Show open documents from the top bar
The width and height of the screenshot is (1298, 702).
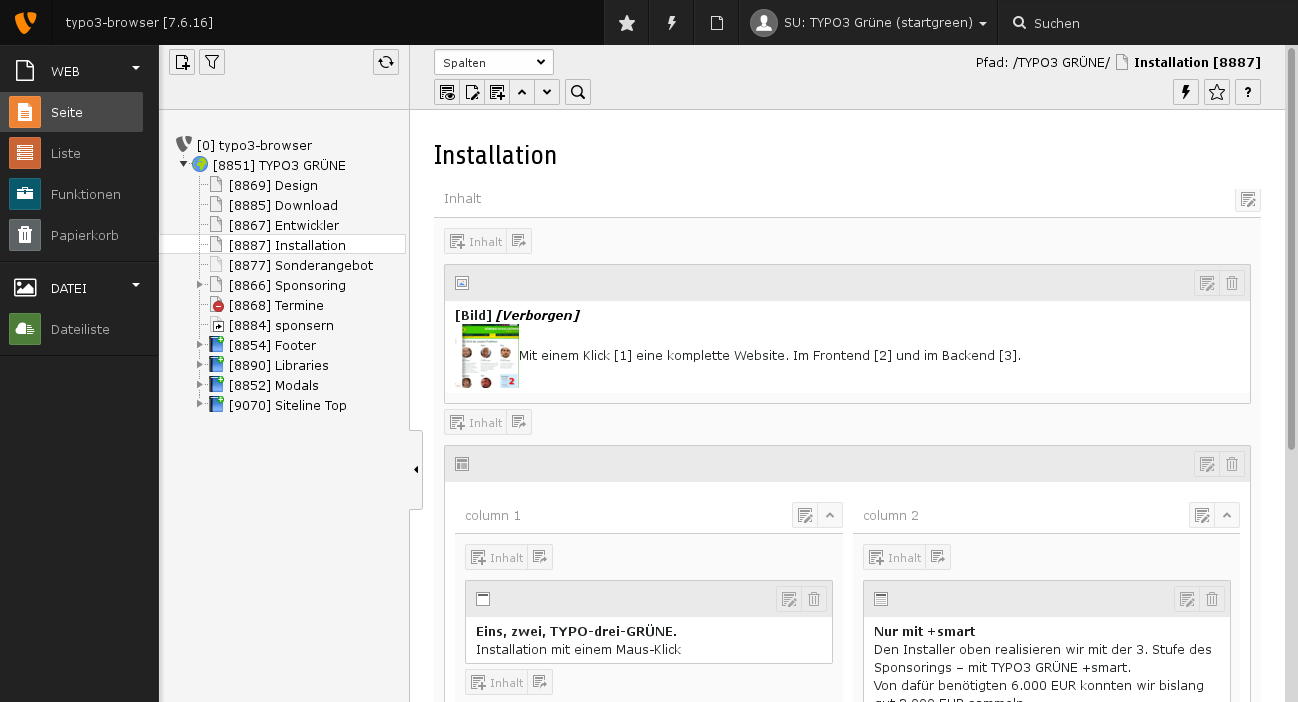click(x=717, y=23)
